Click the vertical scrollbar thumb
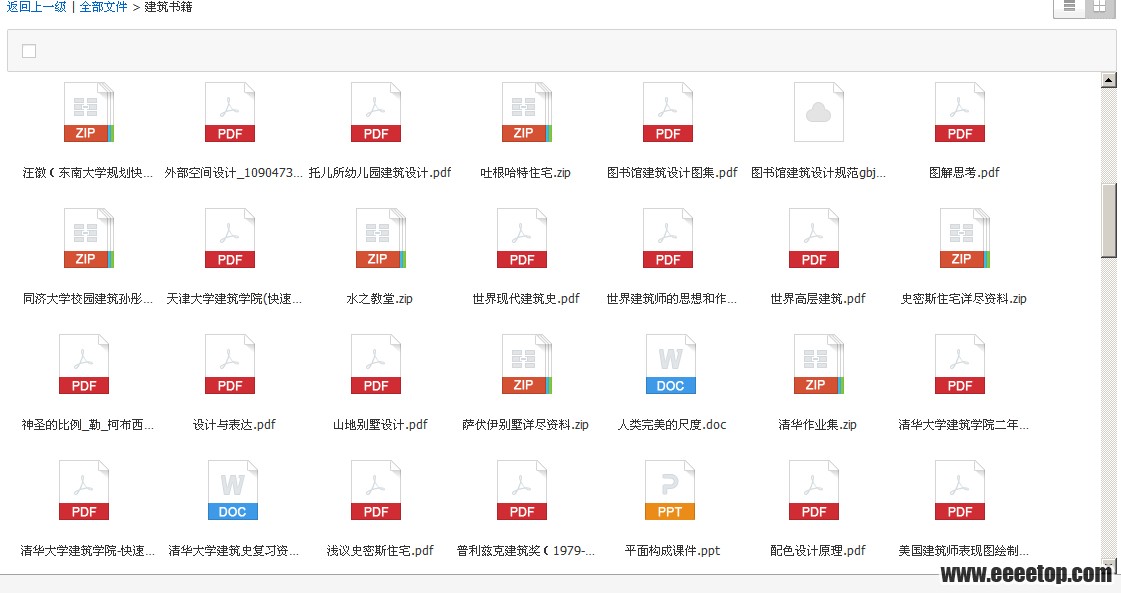The image size is (1121, 593). click(x=1108, y=220)
